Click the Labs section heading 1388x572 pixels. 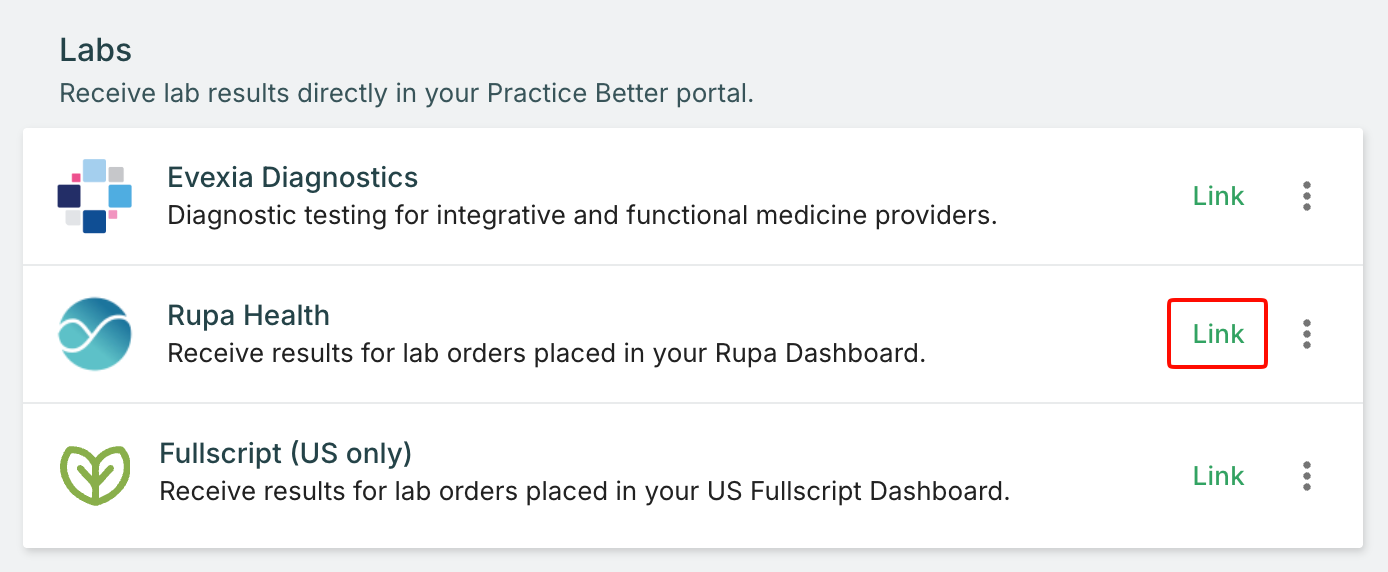tap(96, 50)
